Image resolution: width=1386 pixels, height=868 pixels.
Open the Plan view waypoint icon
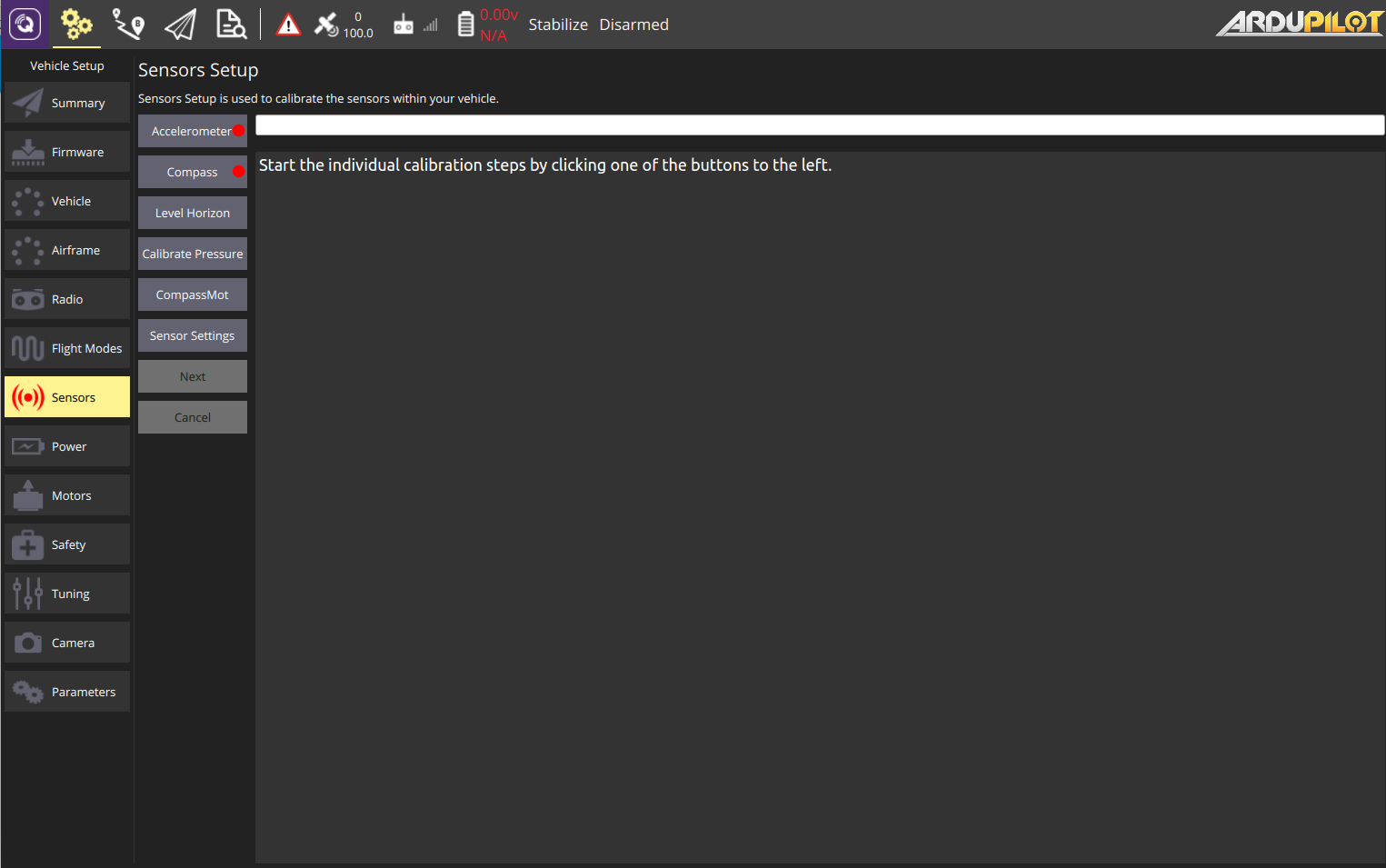(128, 25)
